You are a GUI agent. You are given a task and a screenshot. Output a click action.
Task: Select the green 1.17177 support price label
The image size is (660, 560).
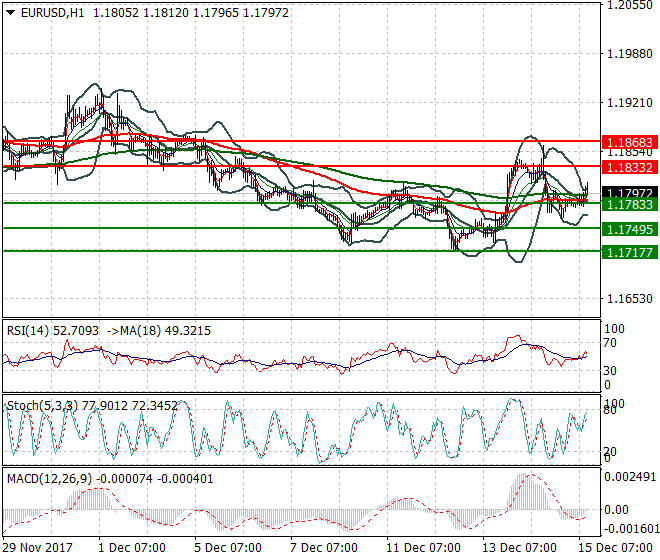point(630,253)
